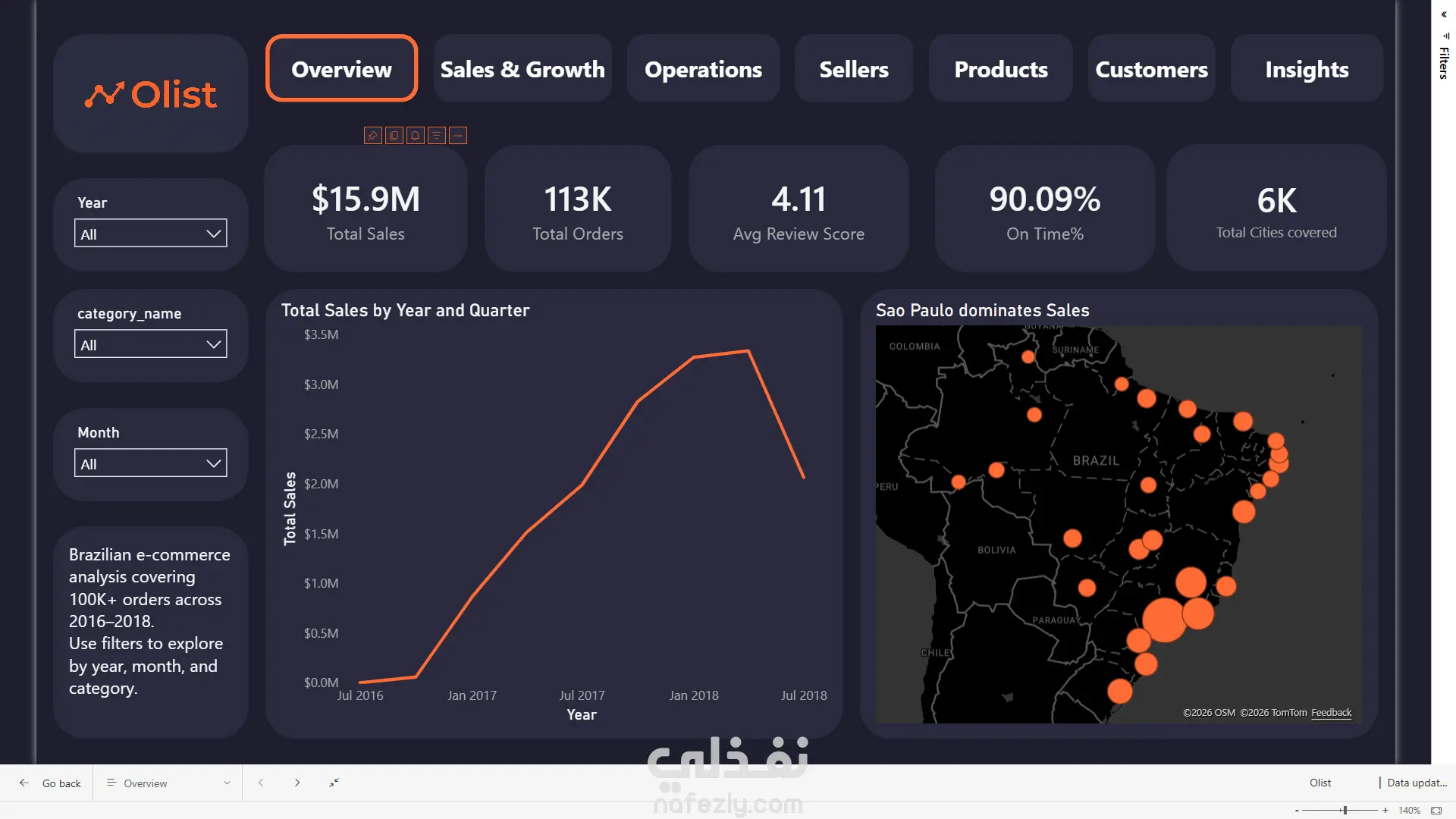Open More options ellipsis on the card
The width and height of the screenshot is (1456, 819).
tap(457, 136)
